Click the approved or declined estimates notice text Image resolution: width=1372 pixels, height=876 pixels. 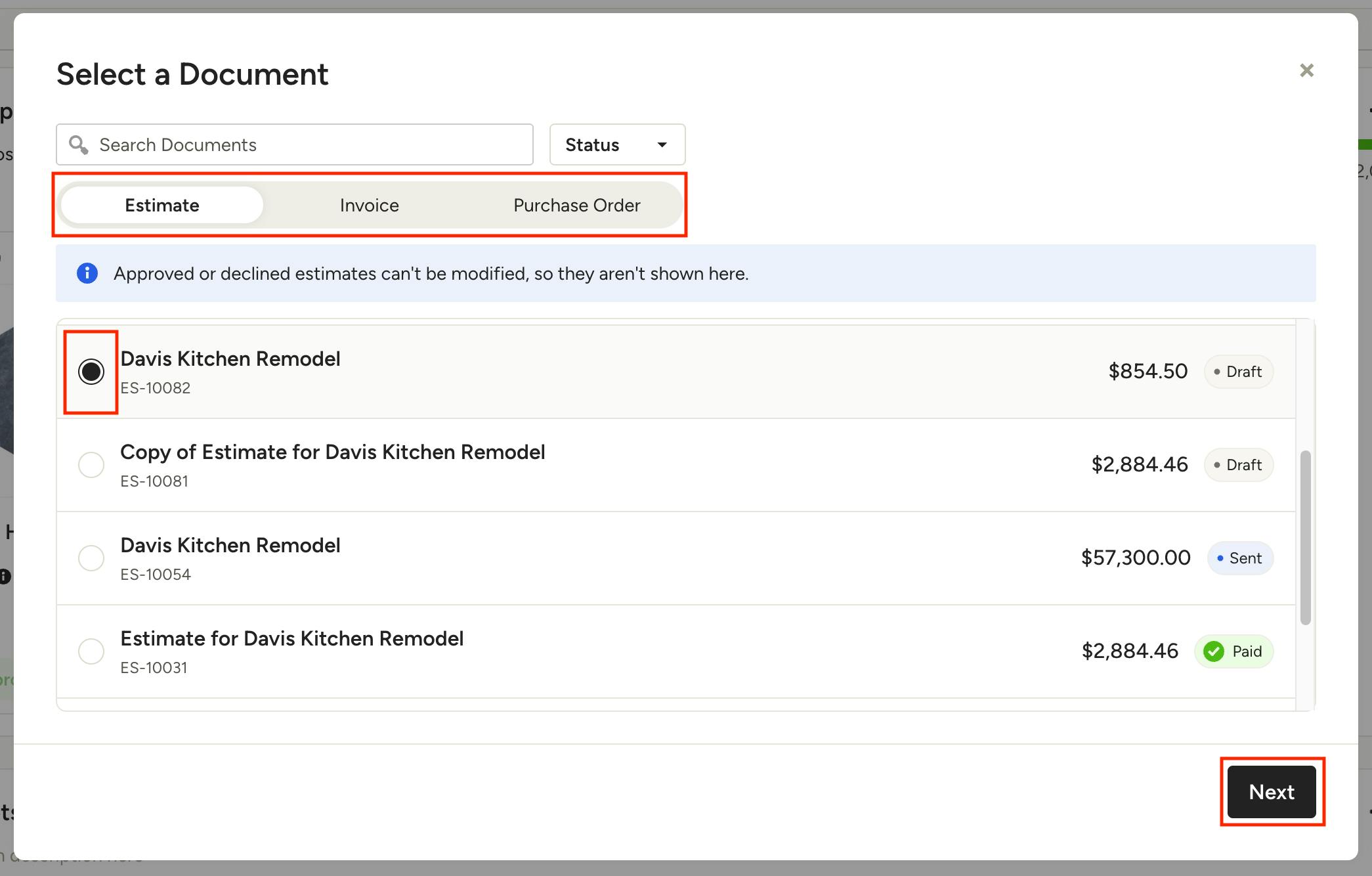pos(431,273)
